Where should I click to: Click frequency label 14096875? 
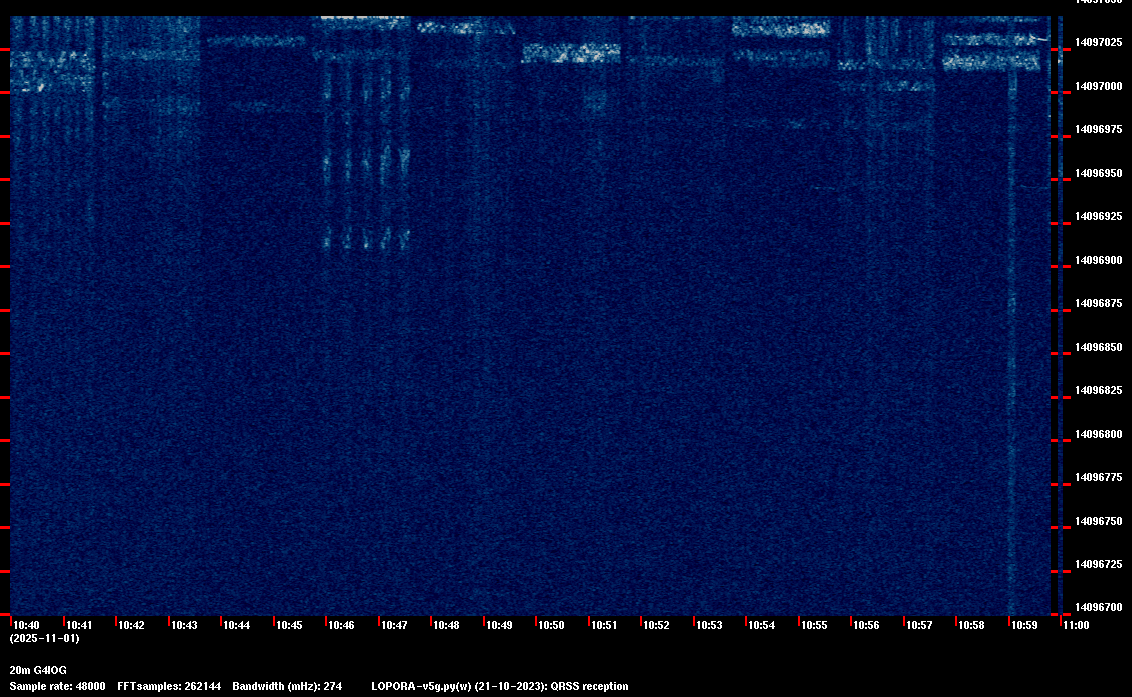pyautogui.click(x=1099, y=303)
